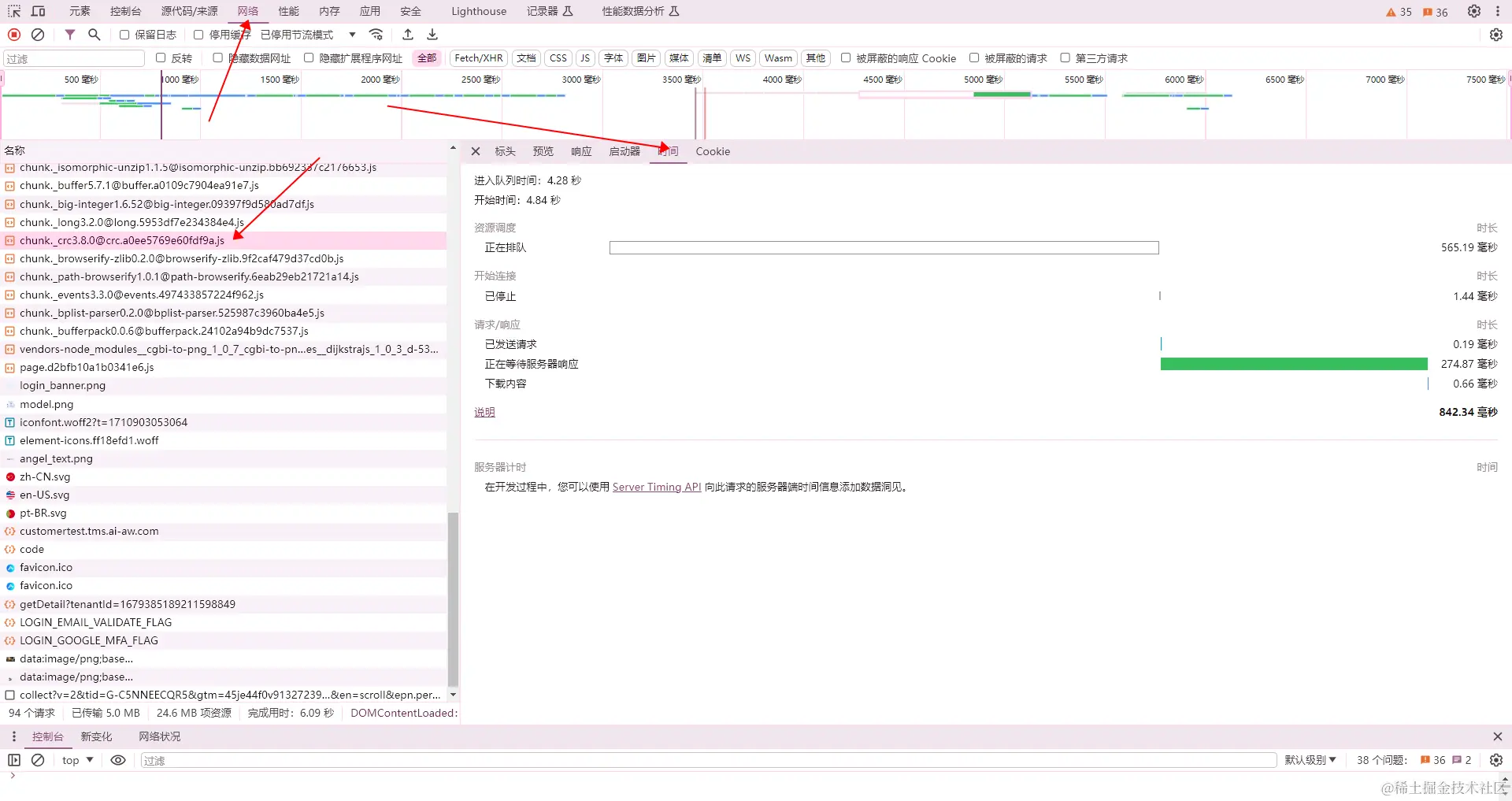Viewport: 1512px width, 801px height.
Task: Export HAR using the download icon
Action: [432, 35]
